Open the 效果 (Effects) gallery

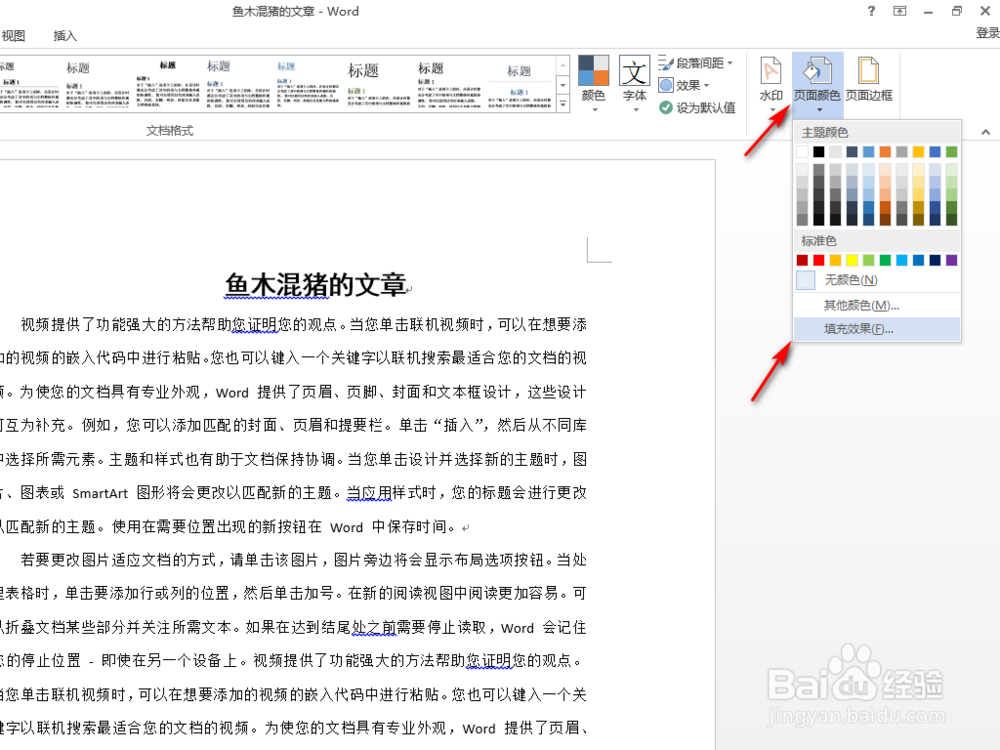[690, 86]
